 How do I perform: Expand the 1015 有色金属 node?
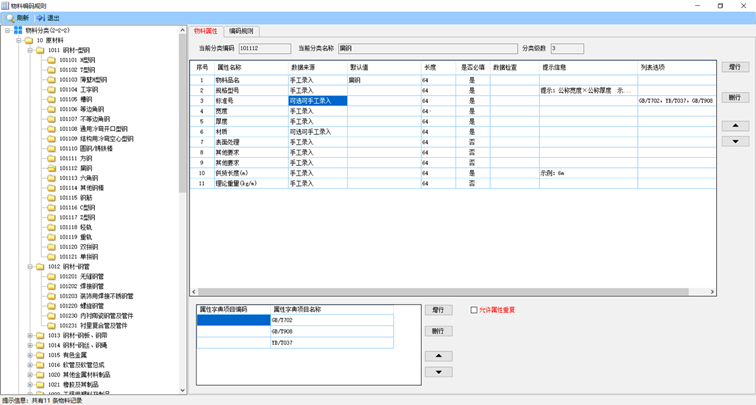(30, 355)
